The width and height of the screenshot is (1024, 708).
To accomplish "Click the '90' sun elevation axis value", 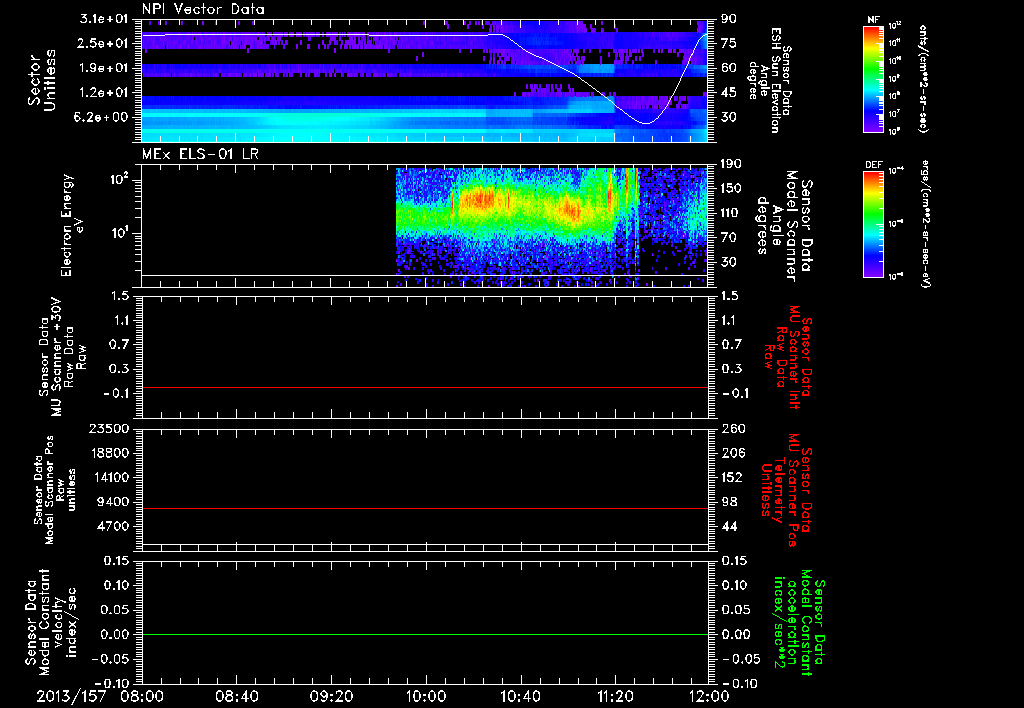I will tap(728, 18).
